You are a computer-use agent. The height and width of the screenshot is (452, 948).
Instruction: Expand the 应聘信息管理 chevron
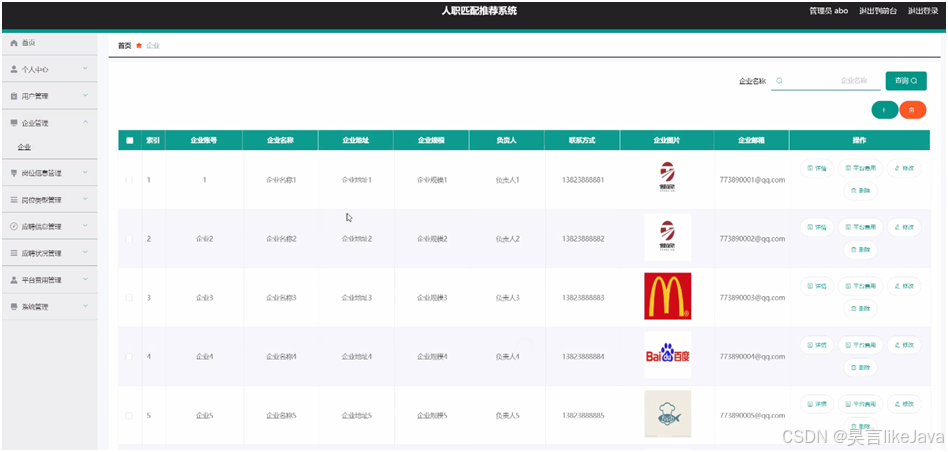(x=85, y=225)
